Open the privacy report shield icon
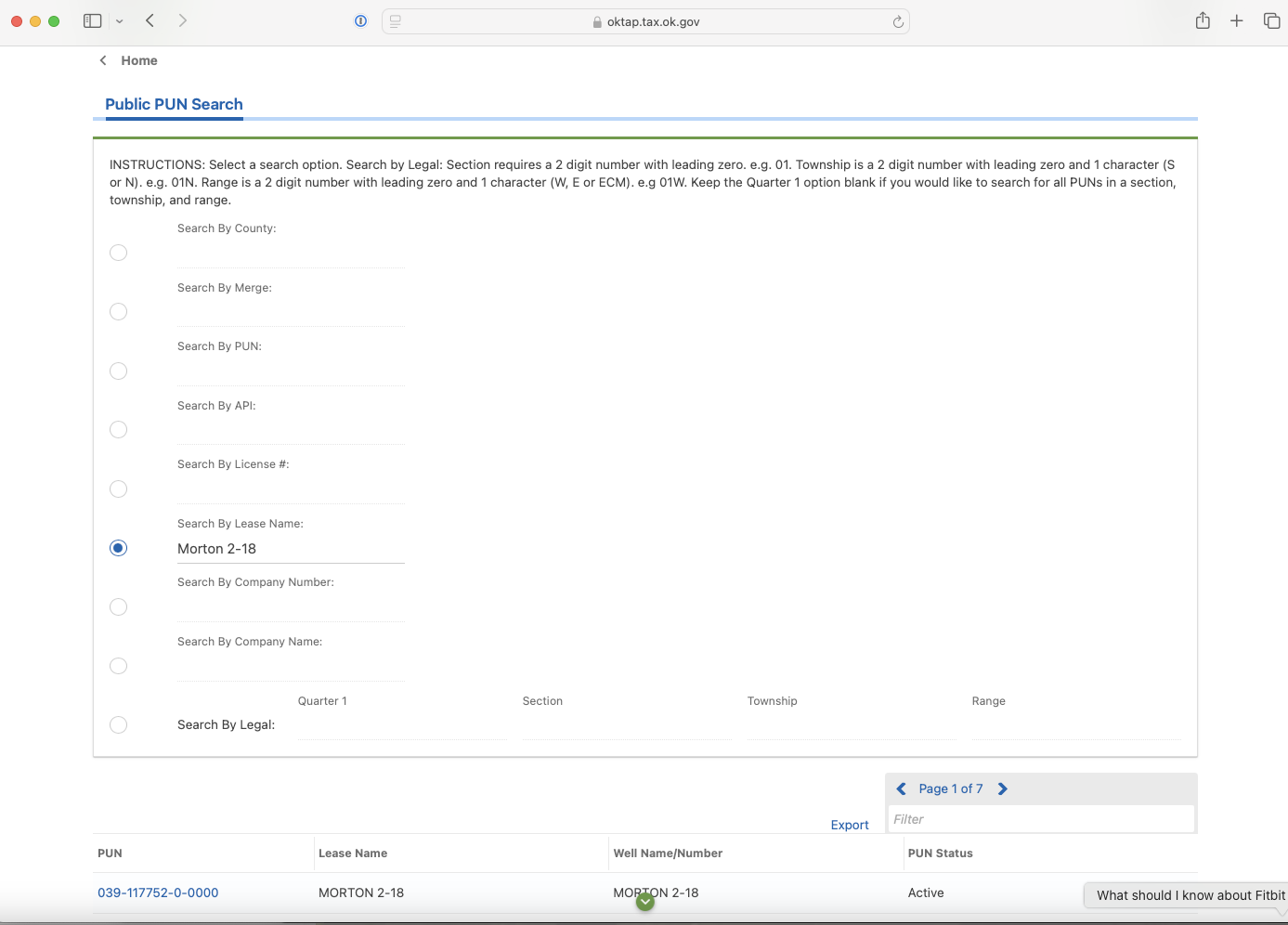The width and height of the screenshot is (1288, 925). pyautogui.click(x=360, y=21)
